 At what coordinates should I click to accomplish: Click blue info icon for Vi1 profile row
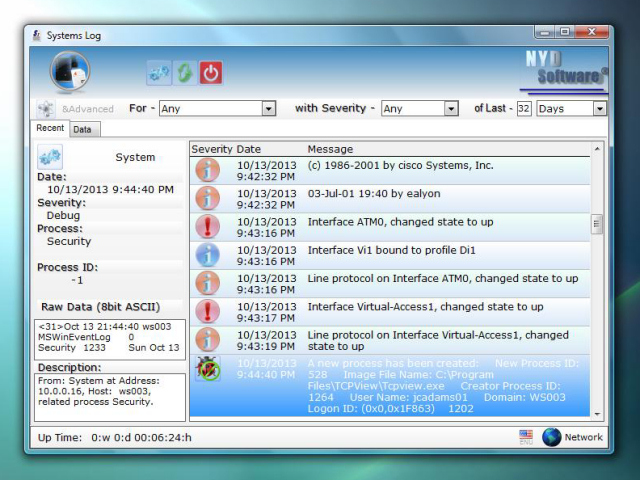click(x=207, y=255)
